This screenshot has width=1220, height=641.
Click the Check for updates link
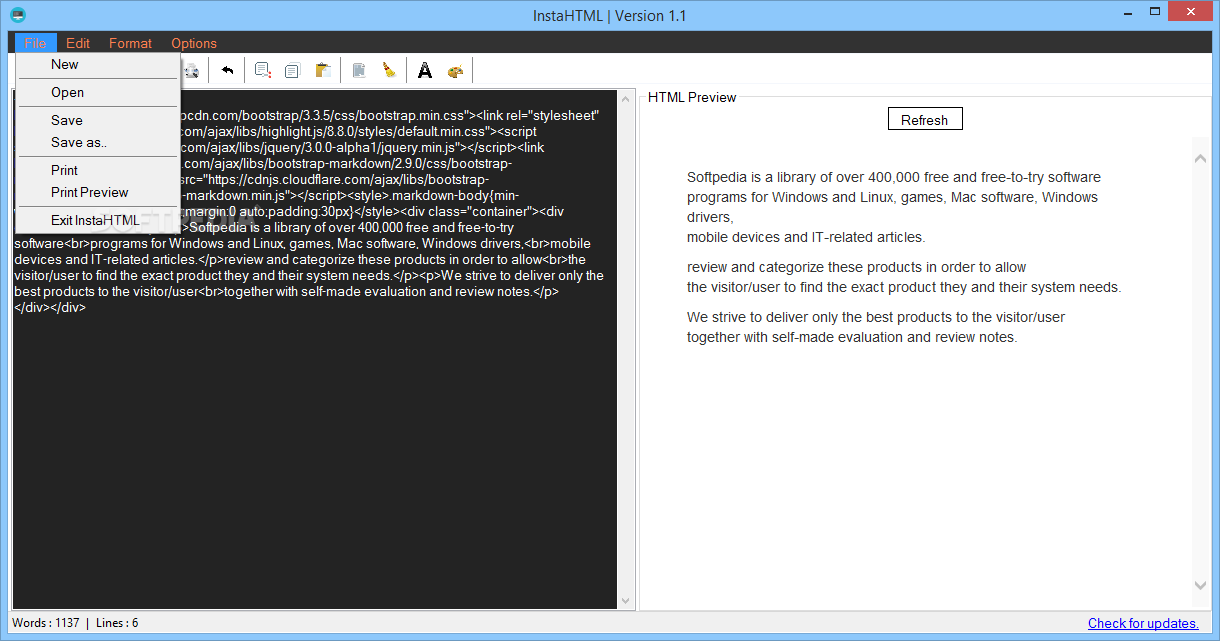[x=1143, y=623]
